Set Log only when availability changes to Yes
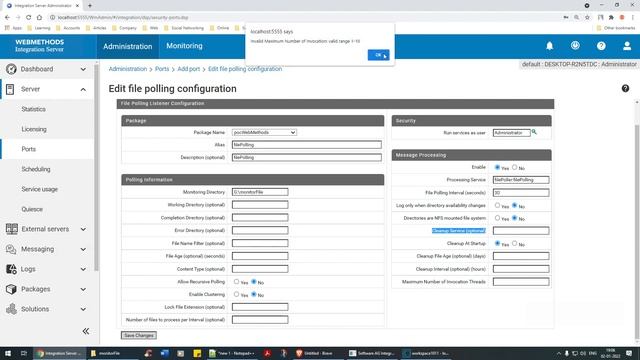 (497, 205)
